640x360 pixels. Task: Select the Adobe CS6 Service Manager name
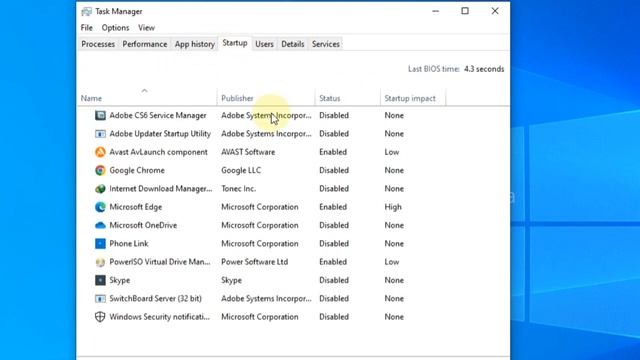pyautogui.click(x=158, y=116)
